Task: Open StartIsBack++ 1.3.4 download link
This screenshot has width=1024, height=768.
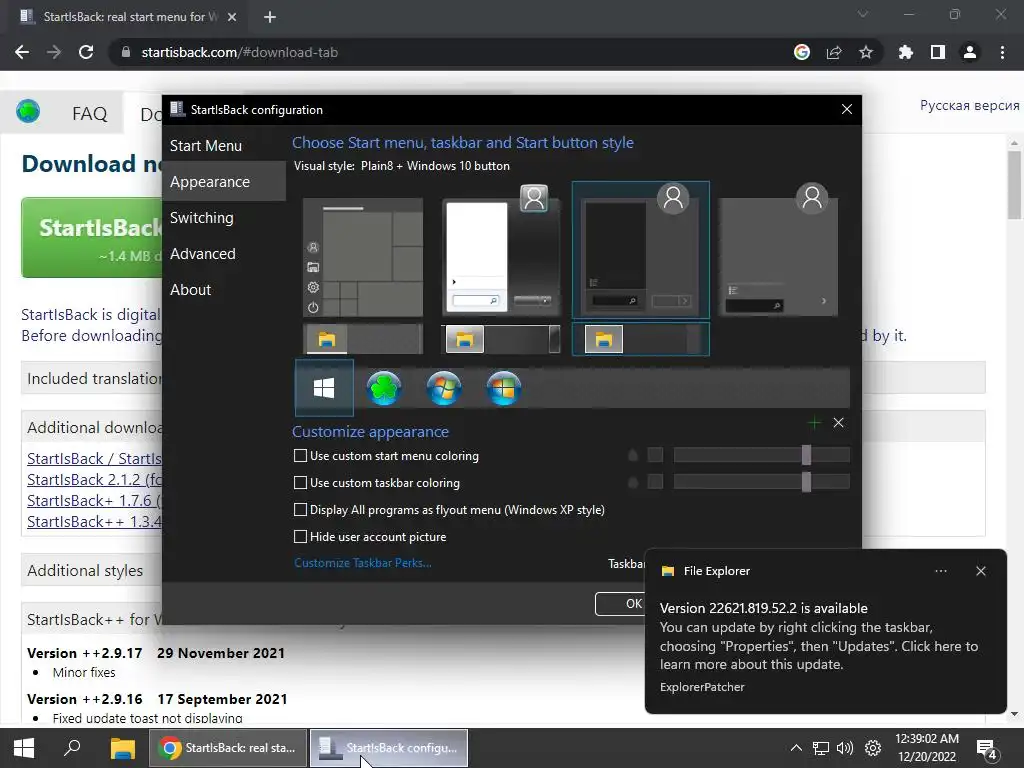Action: [x=95, y=521]
